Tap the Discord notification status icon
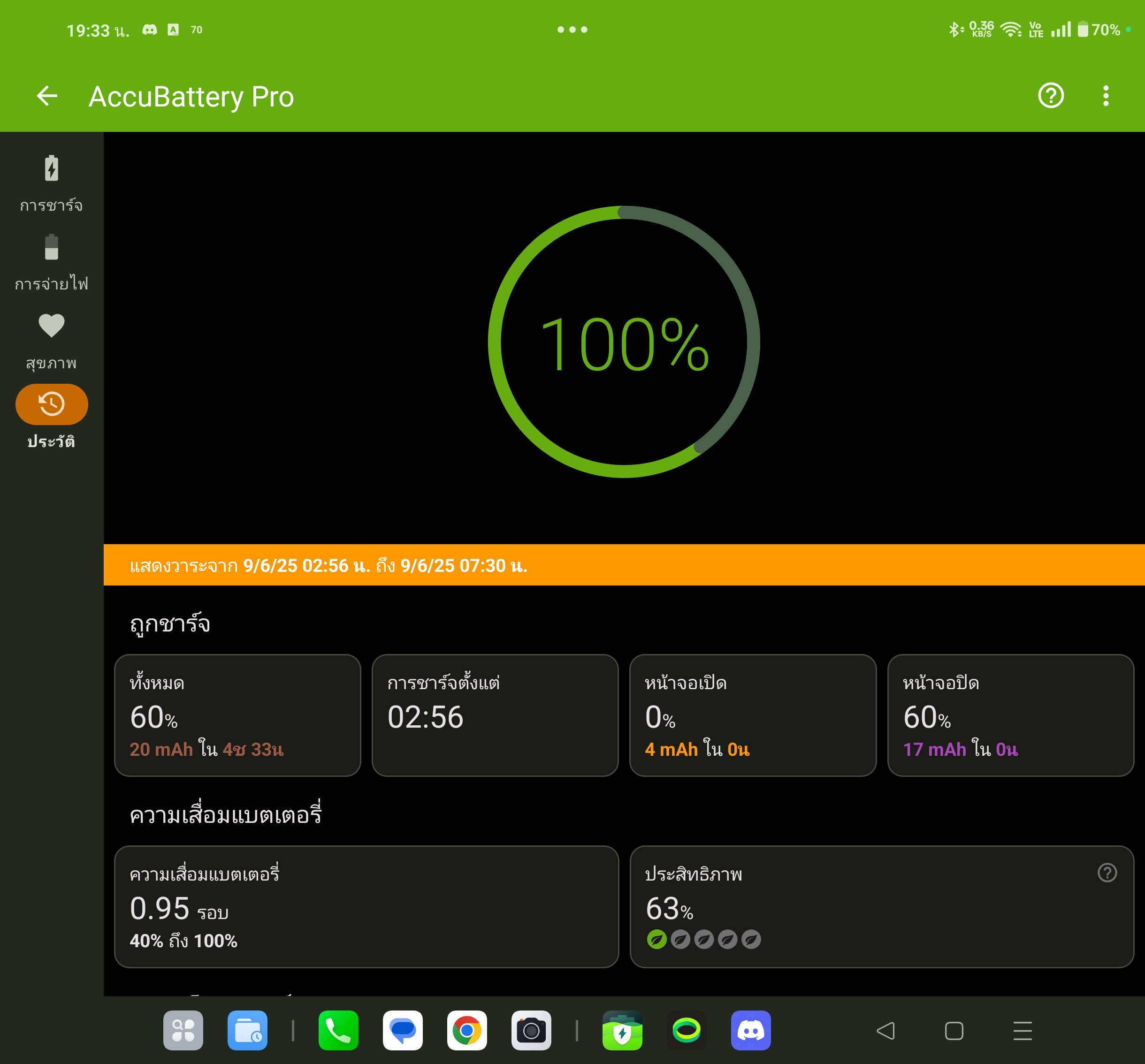The image size is (1145, 1064). click(150, 30)
